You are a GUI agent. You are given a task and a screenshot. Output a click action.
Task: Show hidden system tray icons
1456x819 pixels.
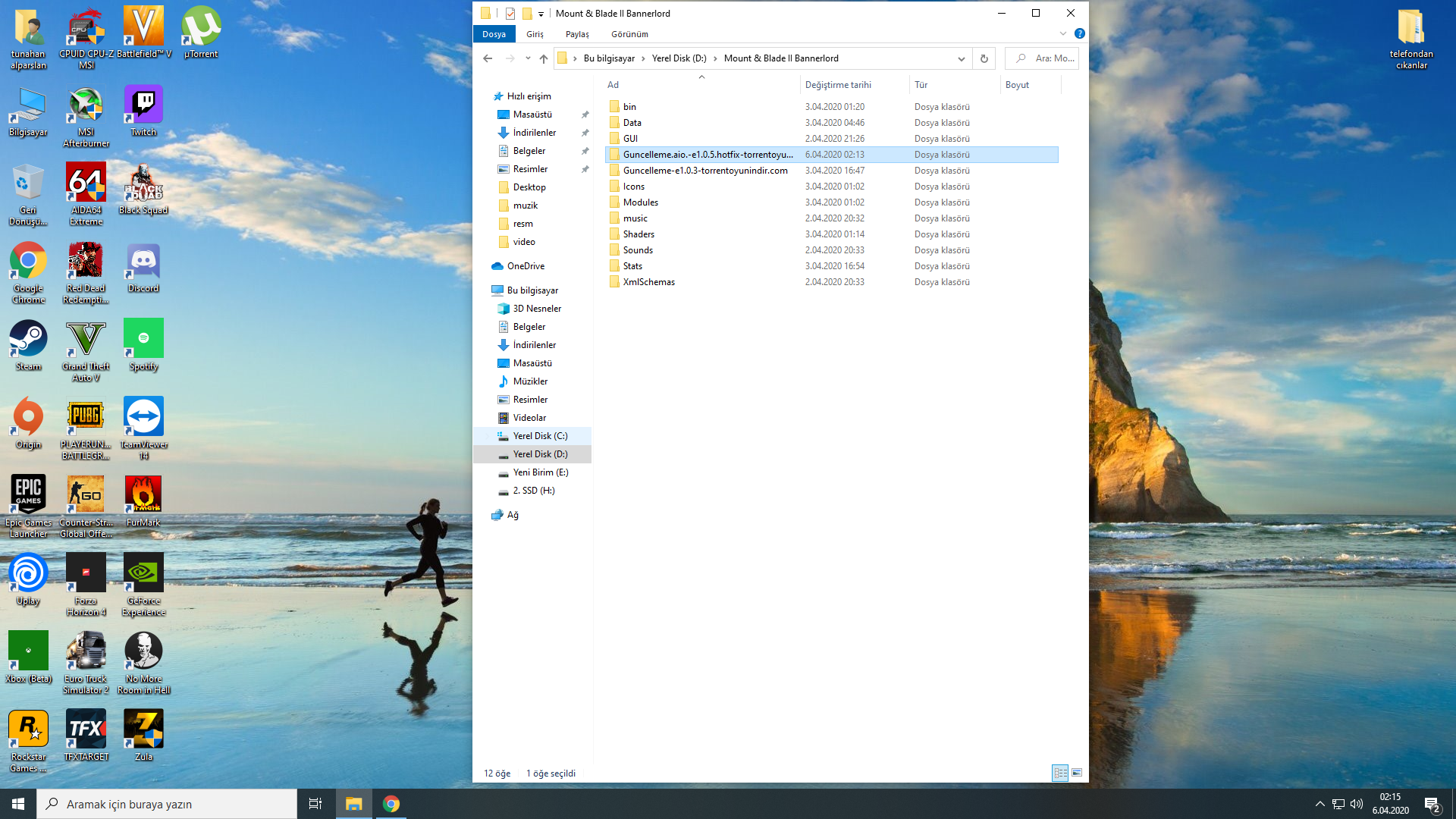coord(1319,804)
